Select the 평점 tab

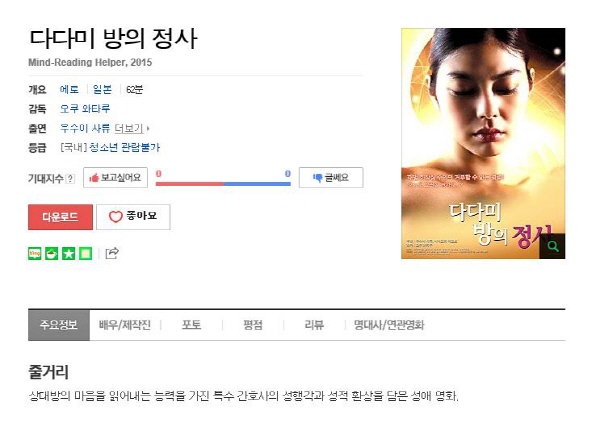point(253,325)
